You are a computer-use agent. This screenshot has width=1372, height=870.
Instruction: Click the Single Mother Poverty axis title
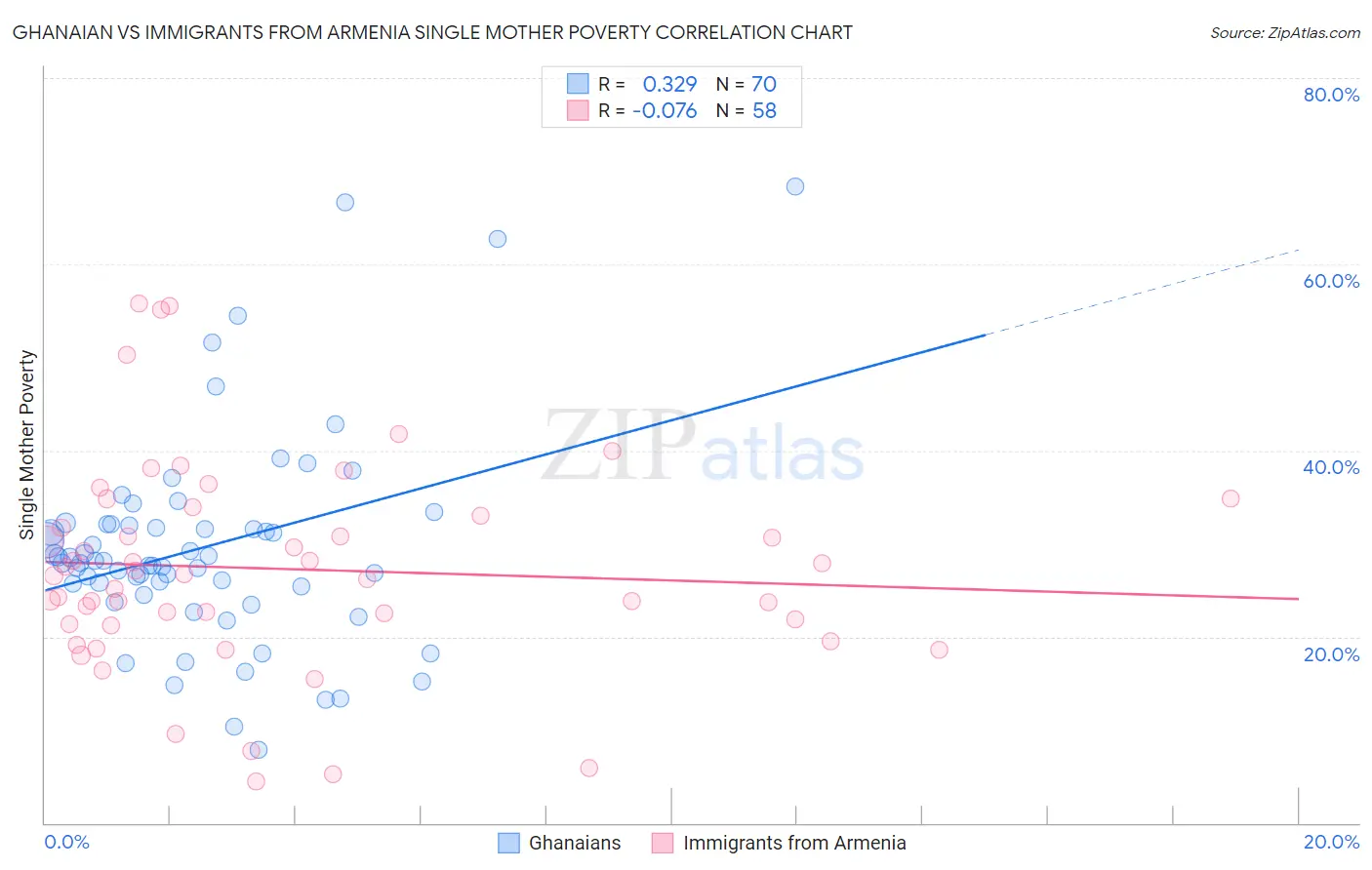coord(27,445)
